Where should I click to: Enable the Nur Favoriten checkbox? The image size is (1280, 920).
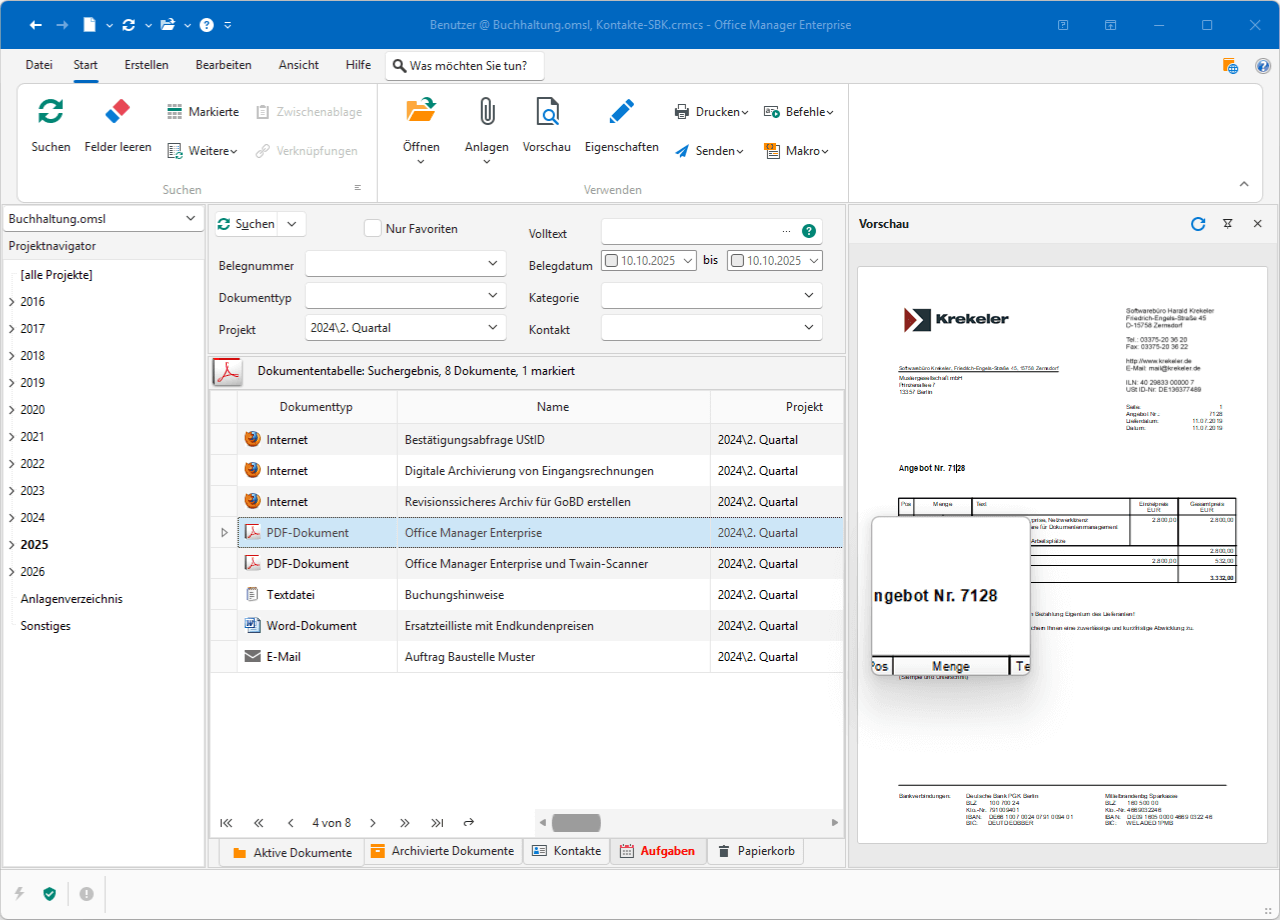tap(373, 229)
